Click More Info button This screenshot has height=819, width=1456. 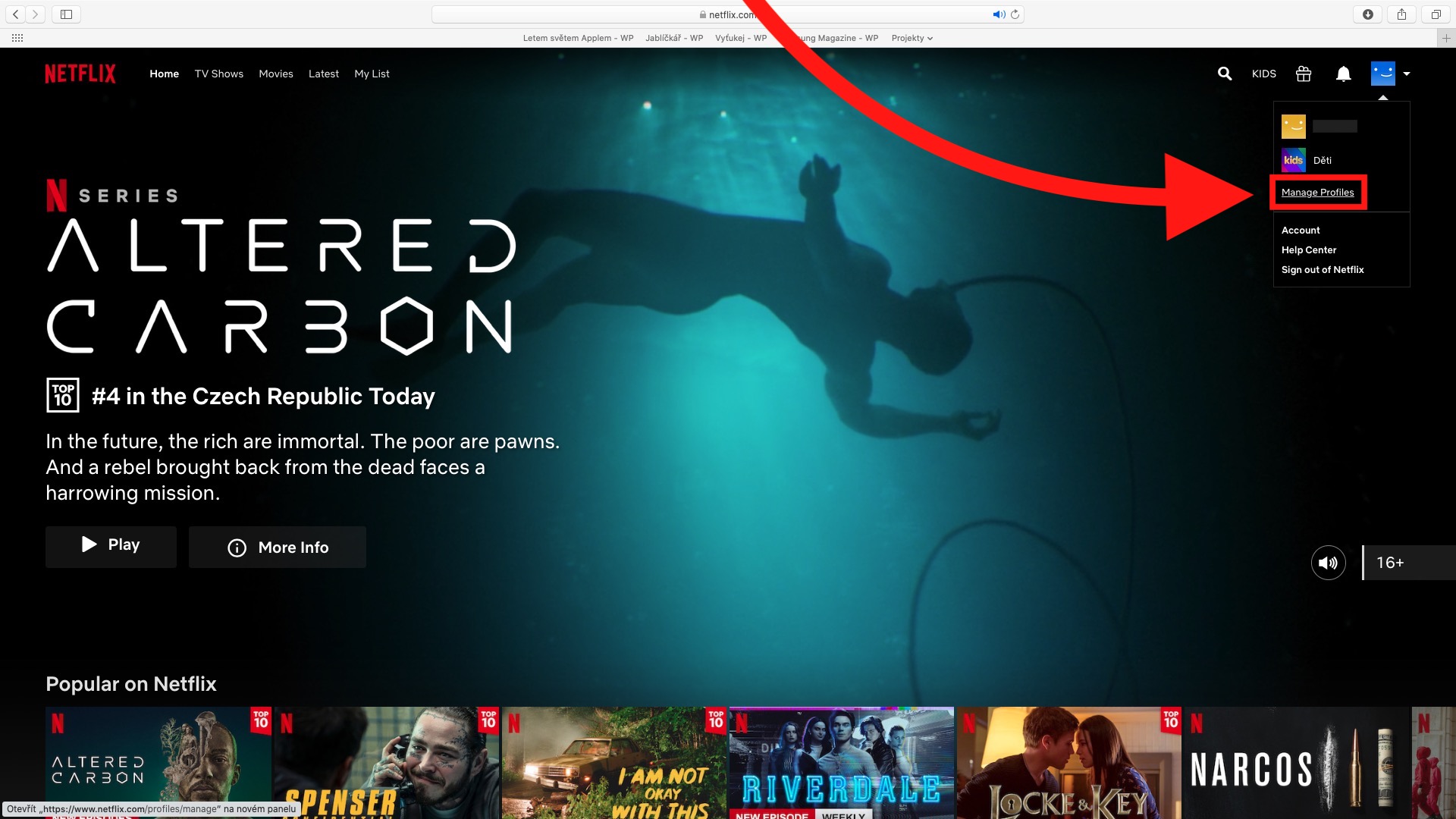pyautogui.click(x=278, y=548)
